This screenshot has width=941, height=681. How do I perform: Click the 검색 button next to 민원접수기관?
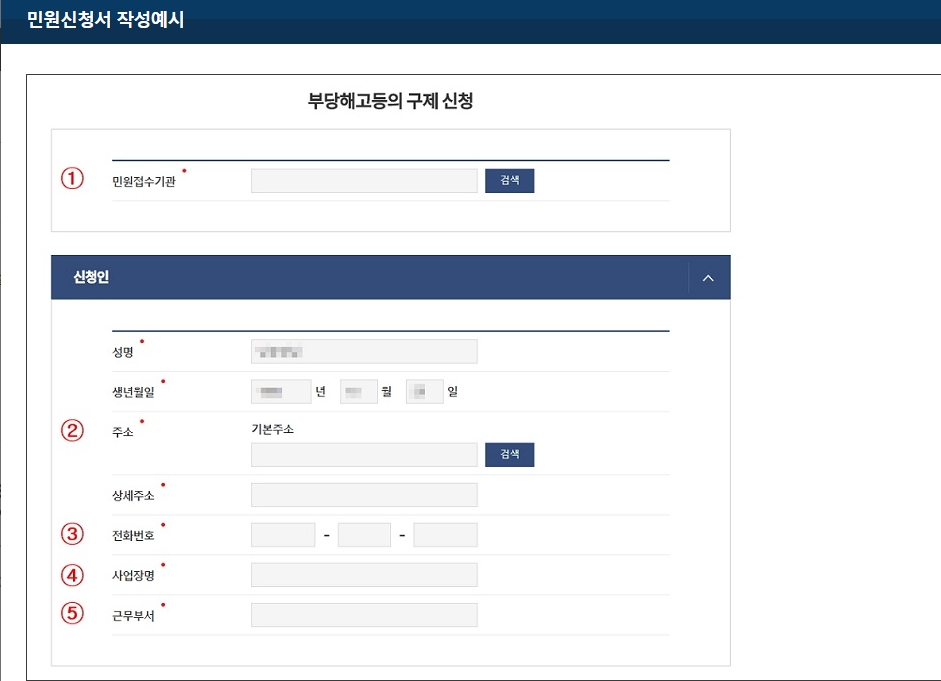pos(509,180)
